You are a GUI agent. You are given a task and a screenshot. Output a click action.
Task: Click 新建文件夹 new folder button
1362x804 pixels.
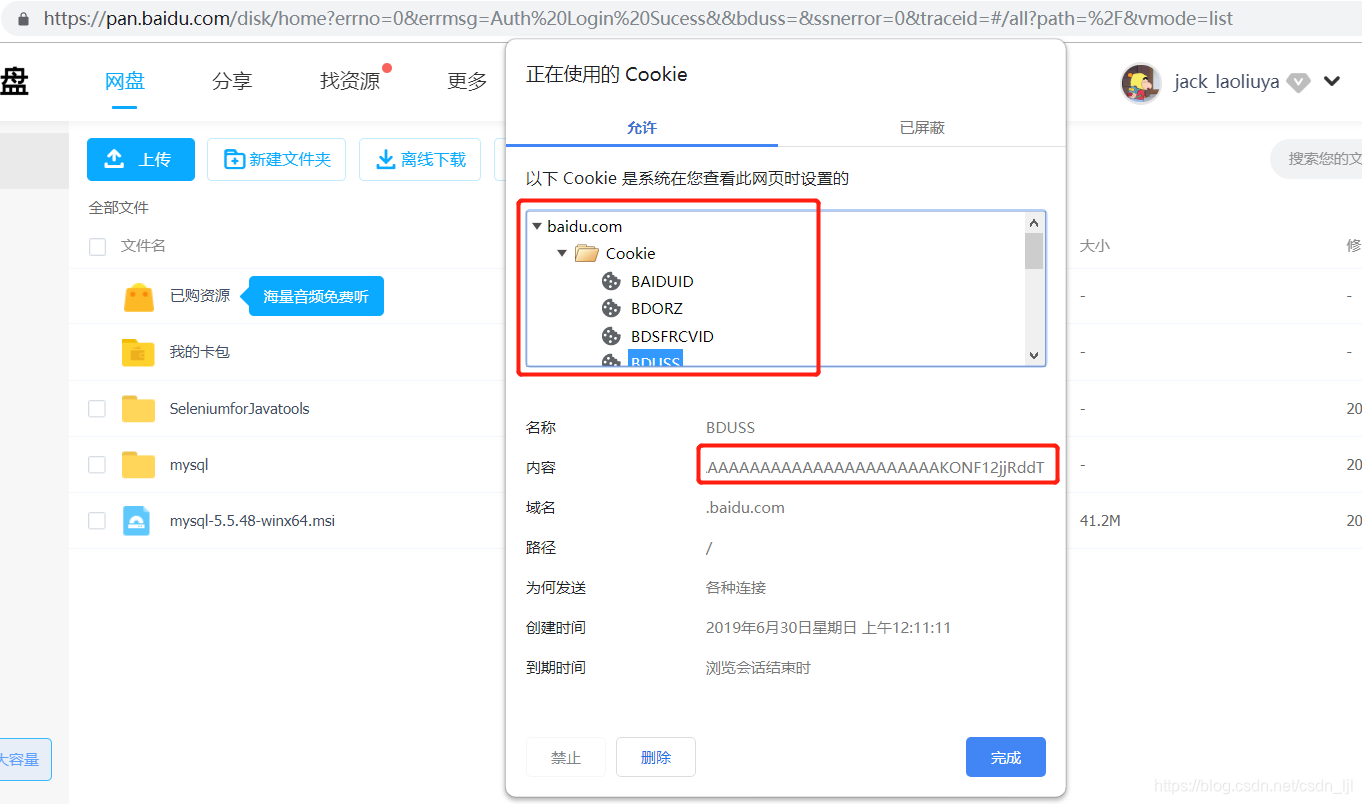pos(276,159)
